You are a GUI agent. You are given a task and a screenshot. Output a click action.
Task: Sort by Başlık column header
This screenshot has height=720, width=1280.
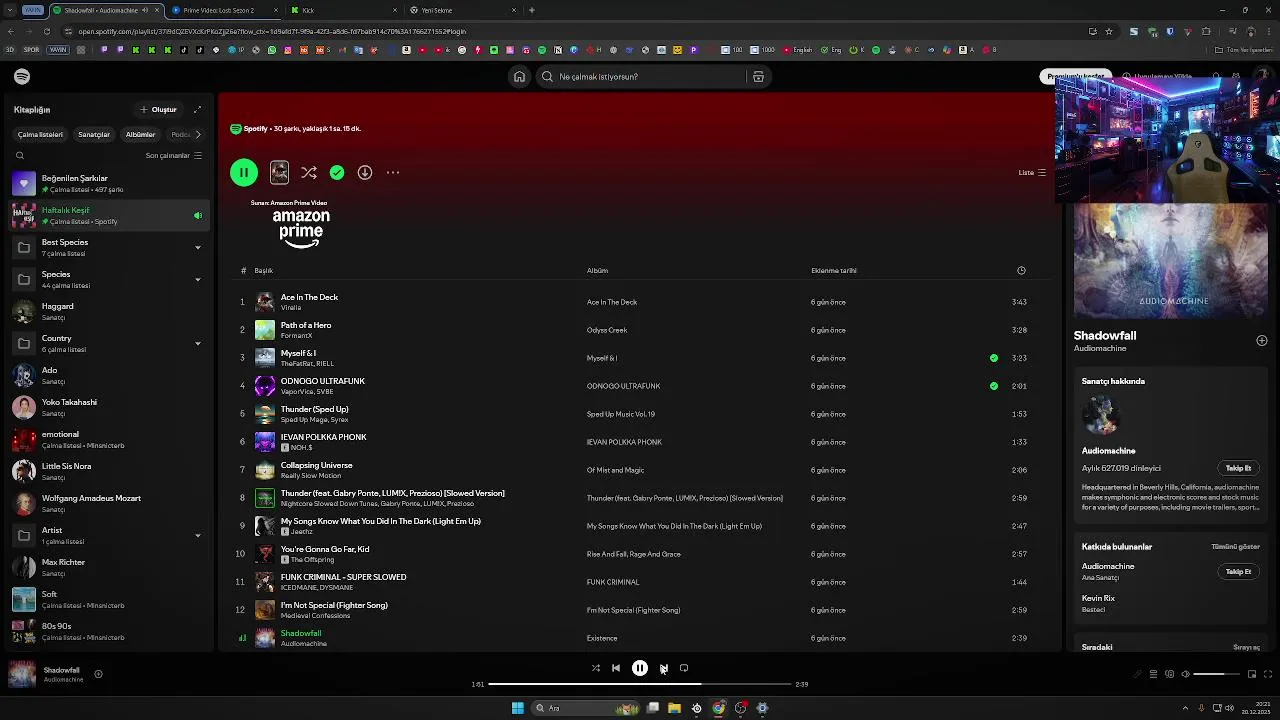point(263,270)
